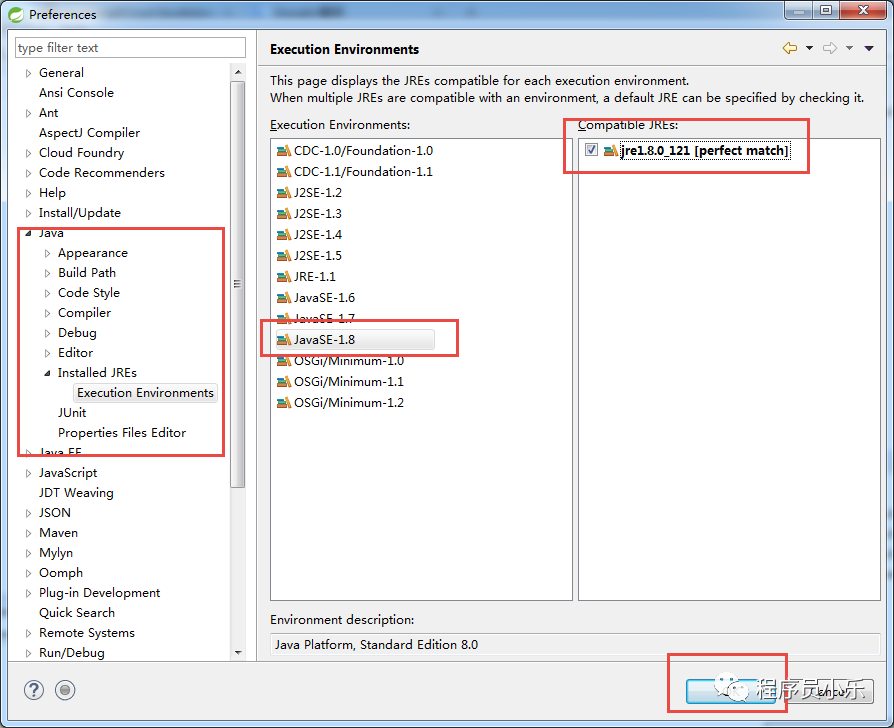This screenshot has width=894, height=728.
Task: Expand the General tree node
Action: click(28, 74)
